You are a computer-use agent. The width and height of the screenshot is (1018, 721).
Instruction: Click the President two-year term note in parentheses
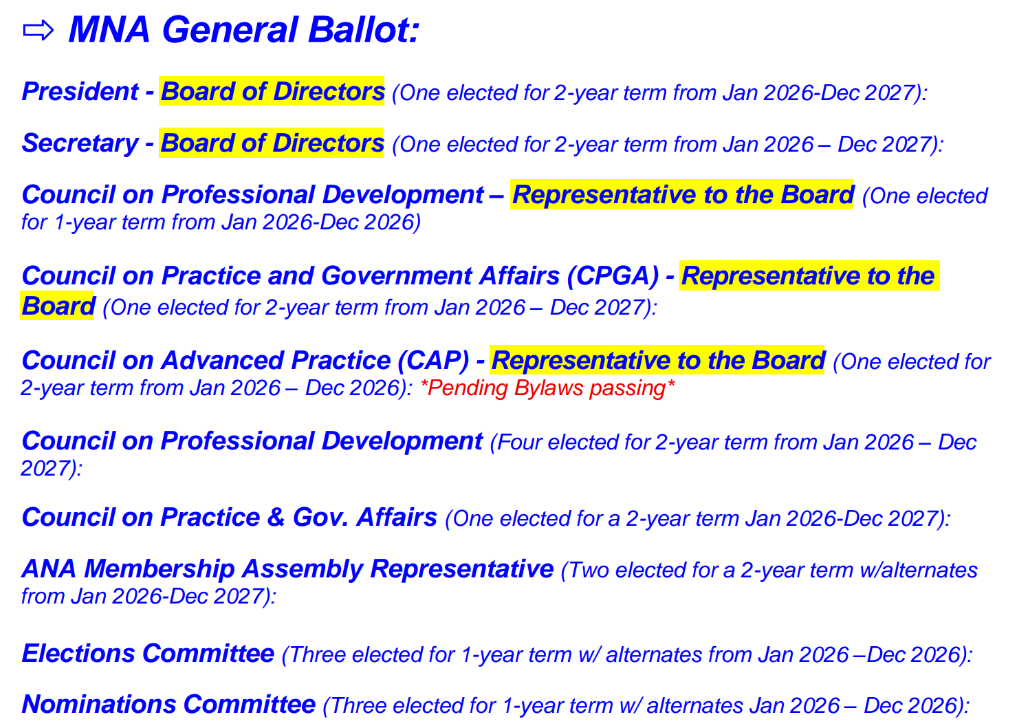pos(660,93)
